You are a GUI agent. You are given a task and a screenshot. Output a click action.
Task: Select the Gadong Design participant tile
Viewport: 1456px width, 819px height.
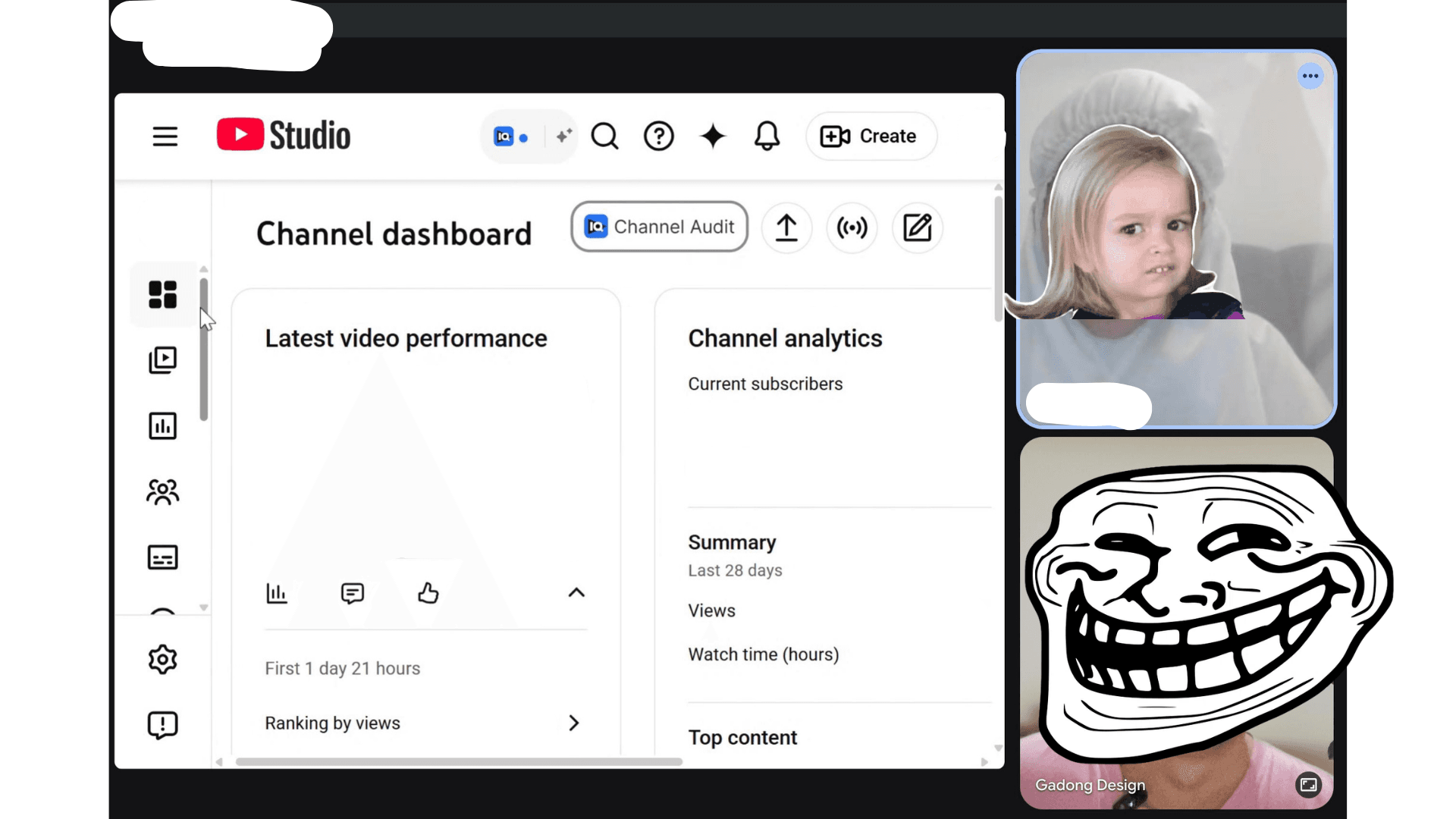tap(1176, 622)
